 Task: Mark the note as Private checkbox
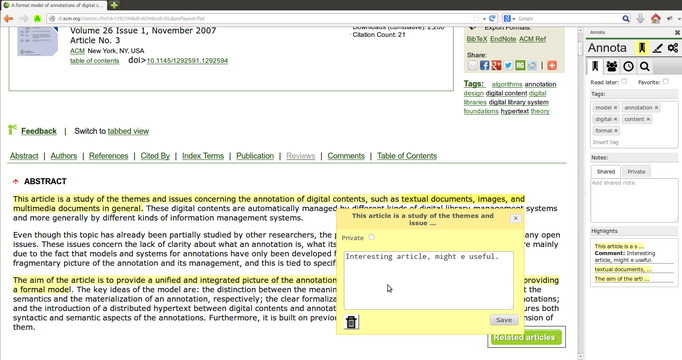[371, 237]
